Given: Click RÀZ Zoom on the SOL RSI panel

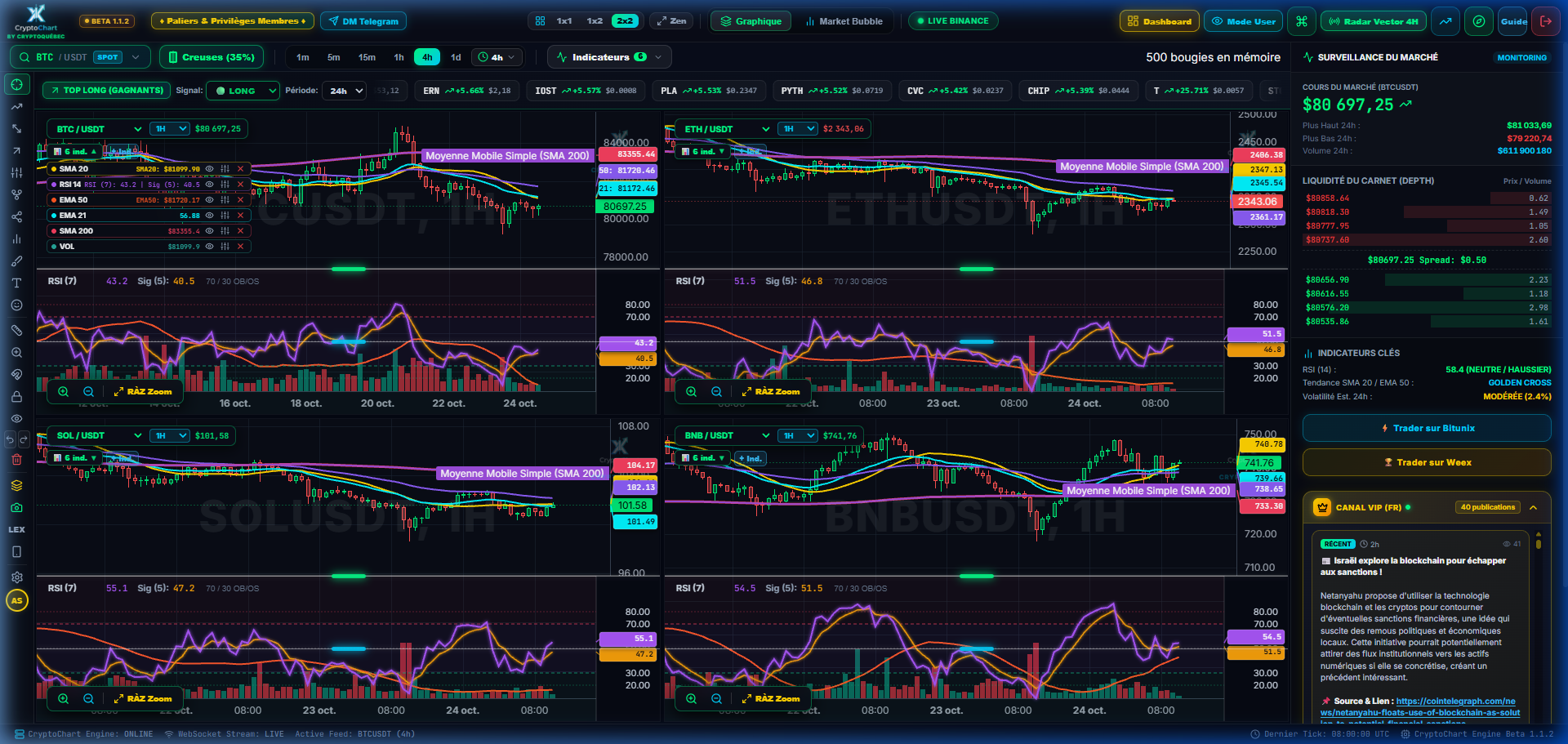Looking at the screenshot, I should [144, 698].
